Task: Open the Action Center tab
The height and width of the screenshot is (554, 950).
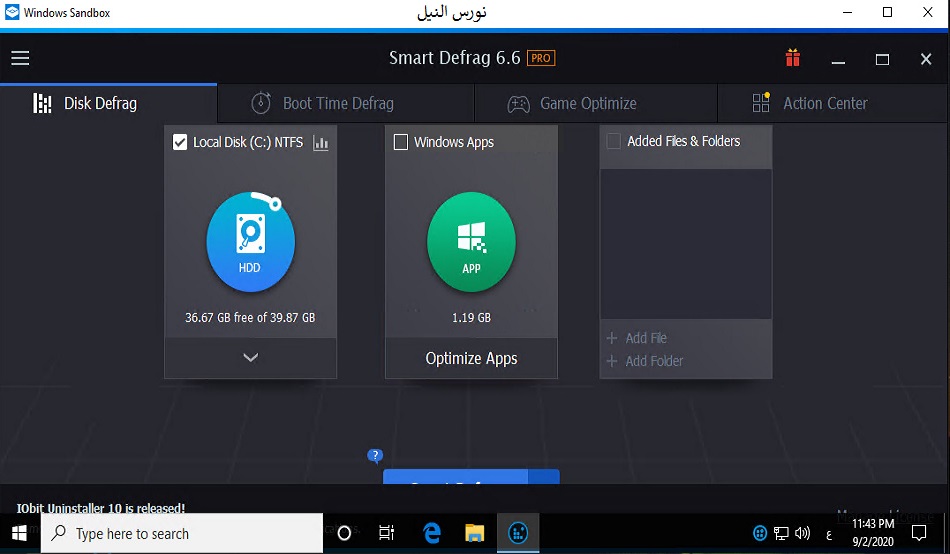Action: (834, 104)
